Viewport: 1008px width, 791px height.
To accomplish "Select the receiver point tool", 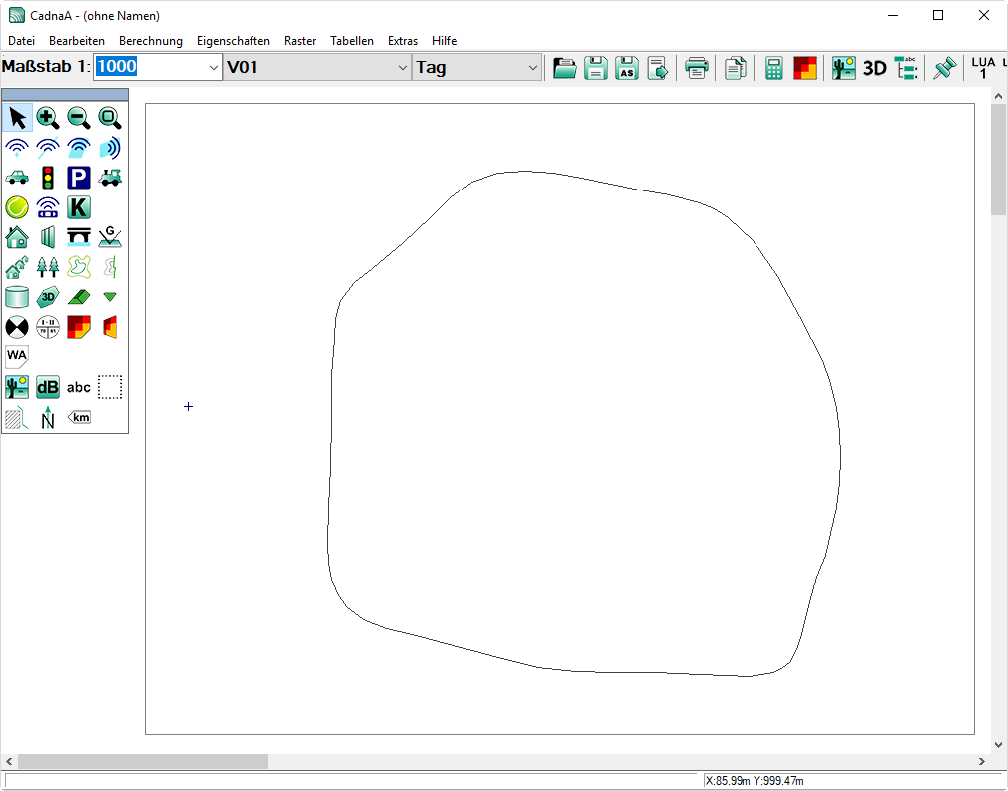I will click(17, 327).
